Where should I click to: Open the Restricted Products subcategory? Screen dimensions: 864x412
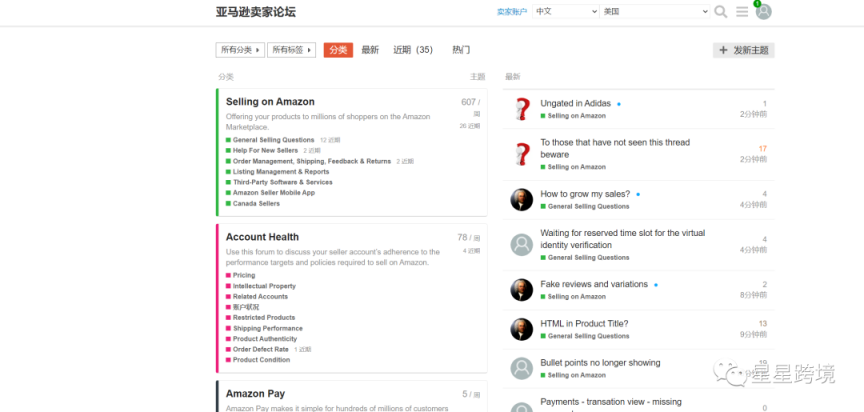click(264, 318)
